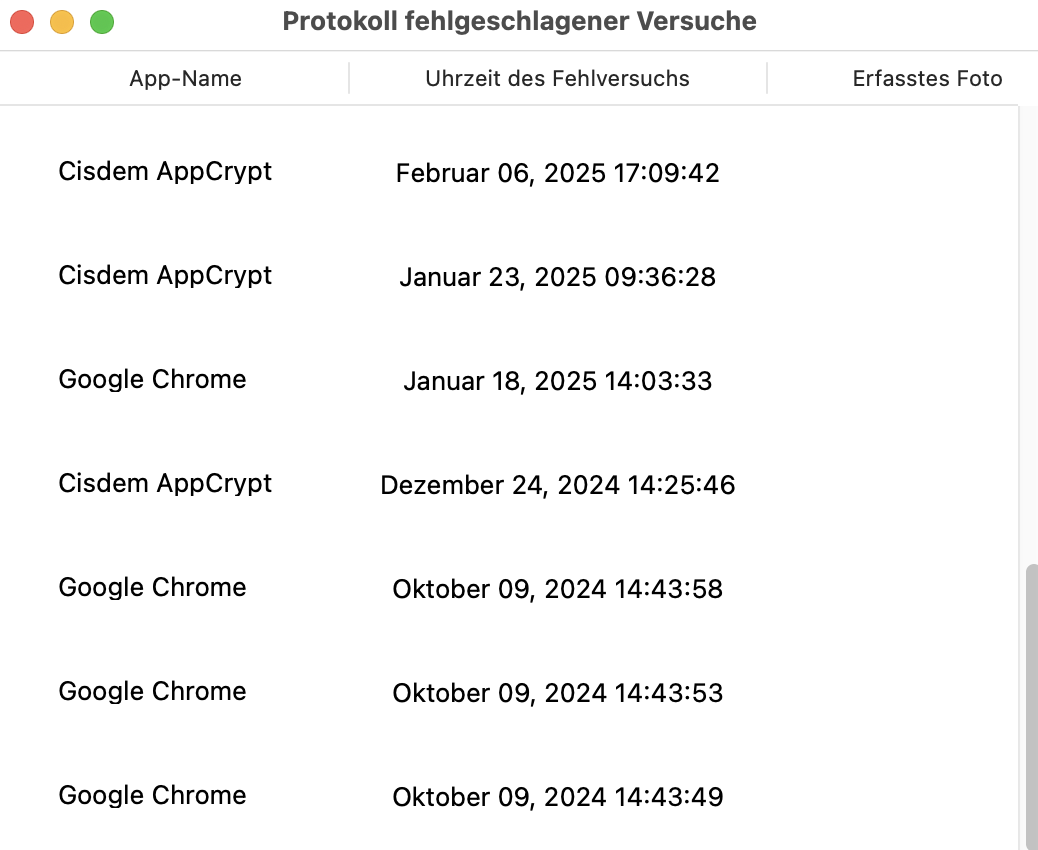Click the Oktober 09, 2024 14:43:49 timestamp
This screenshot has height=850, width=1038.
click(x=557, y=797)
